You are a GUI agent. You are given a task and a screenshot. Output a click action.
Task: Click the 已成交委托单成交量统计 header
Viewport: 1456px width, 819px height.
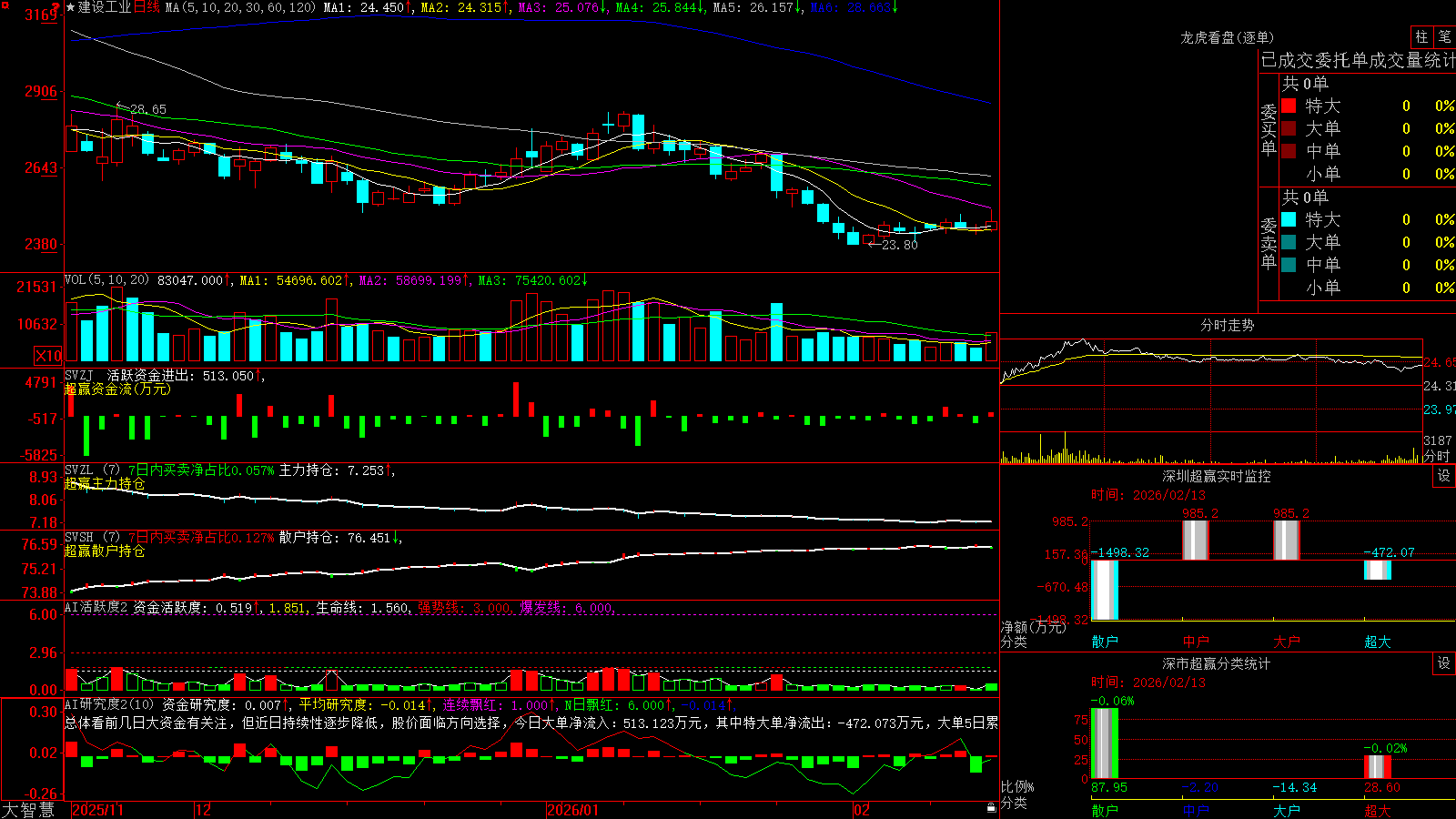(1357, 60)
